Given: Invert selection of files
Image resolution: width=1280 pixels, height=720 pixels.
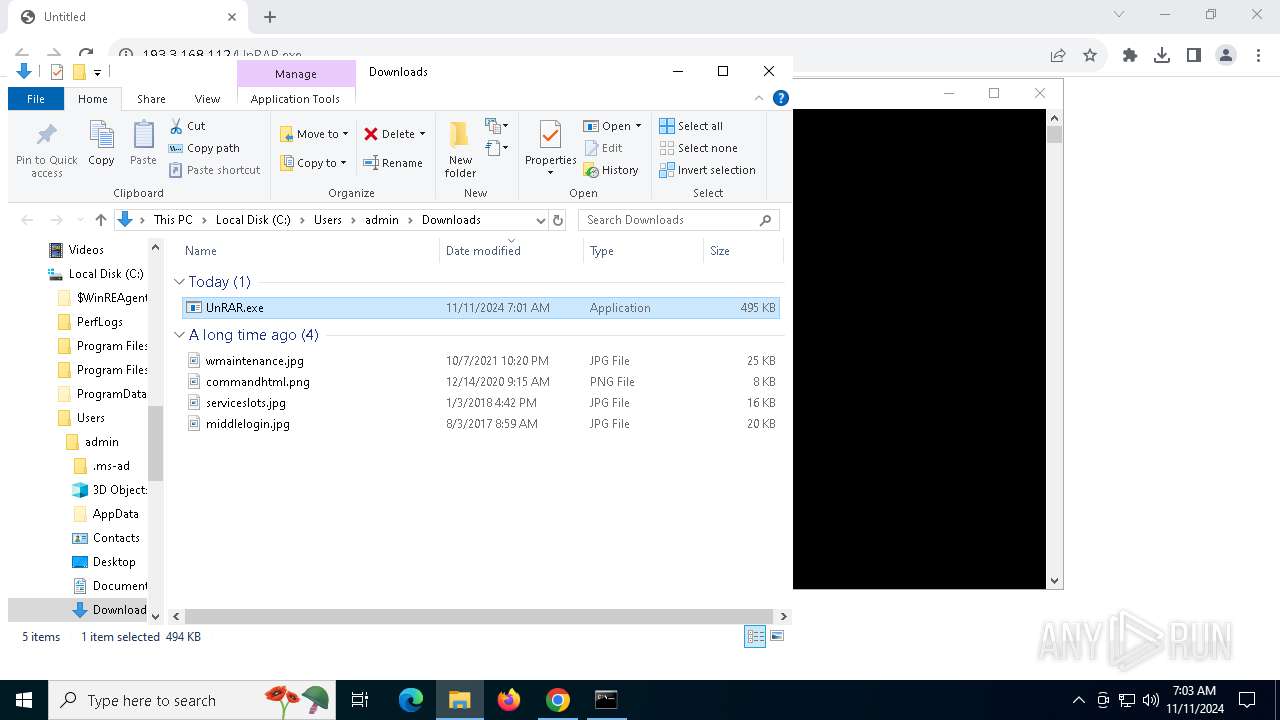Looking at the screenshot, I should 707,170.
